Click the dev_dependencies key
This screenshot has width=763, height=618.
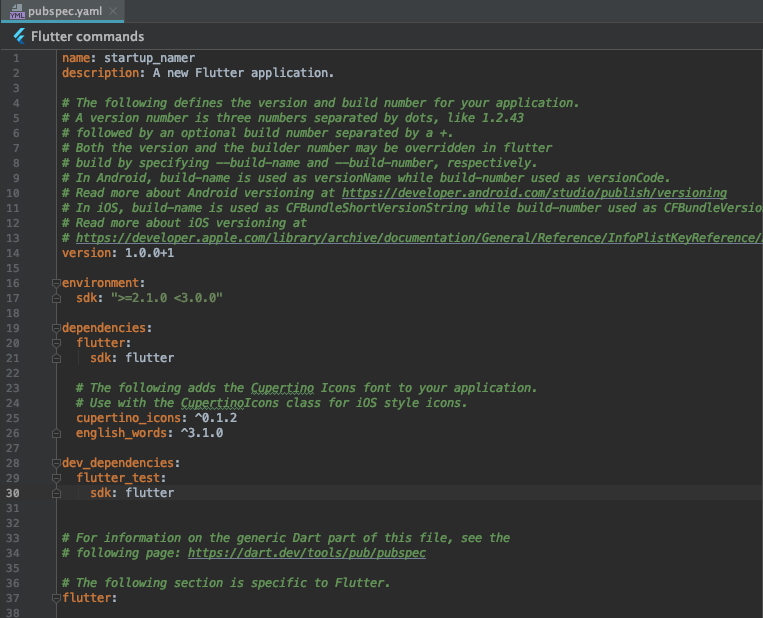click(x=118, y=463)
